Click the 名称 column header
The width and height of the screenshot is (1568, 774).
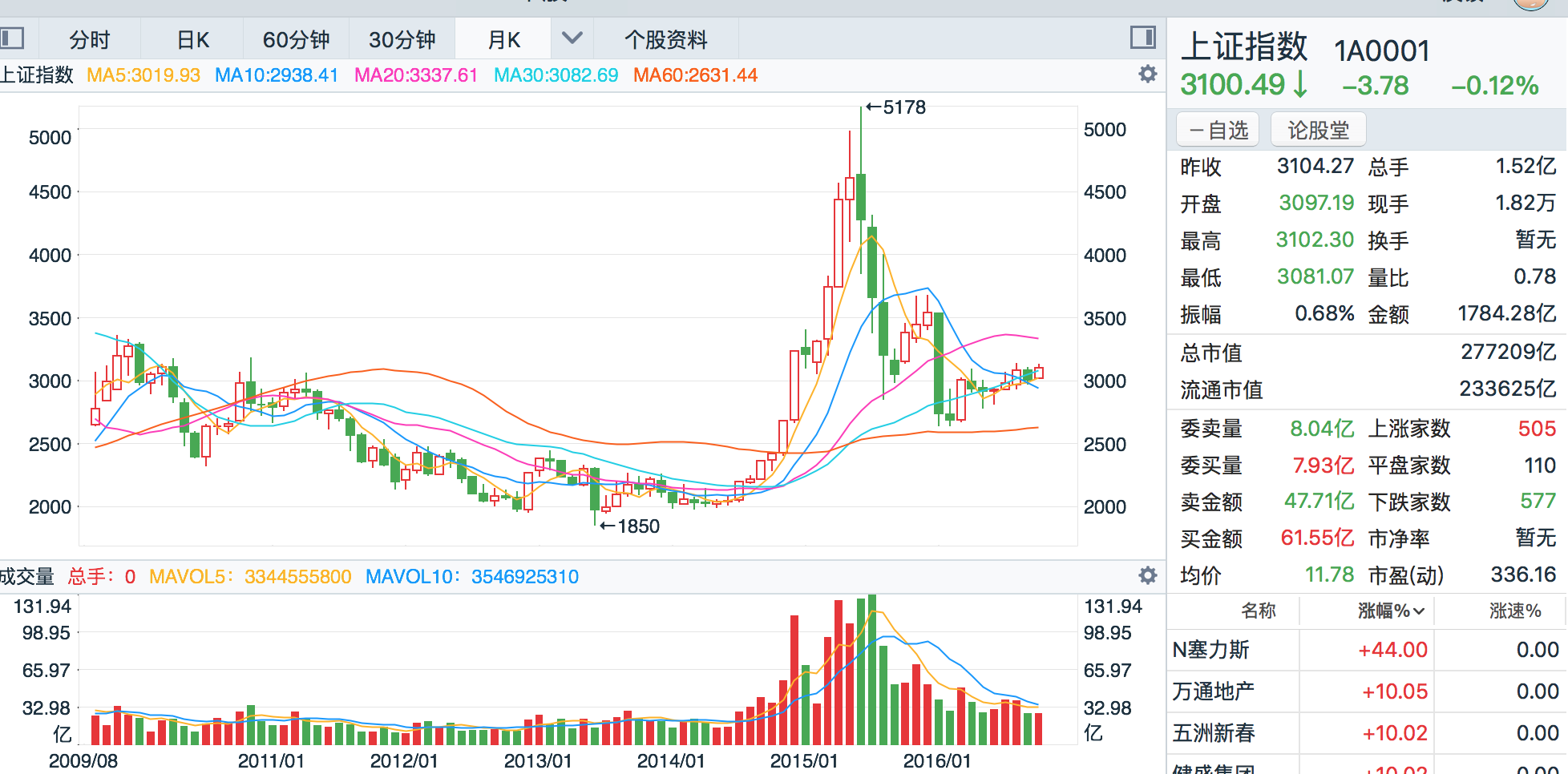[x=1259, y=611]
